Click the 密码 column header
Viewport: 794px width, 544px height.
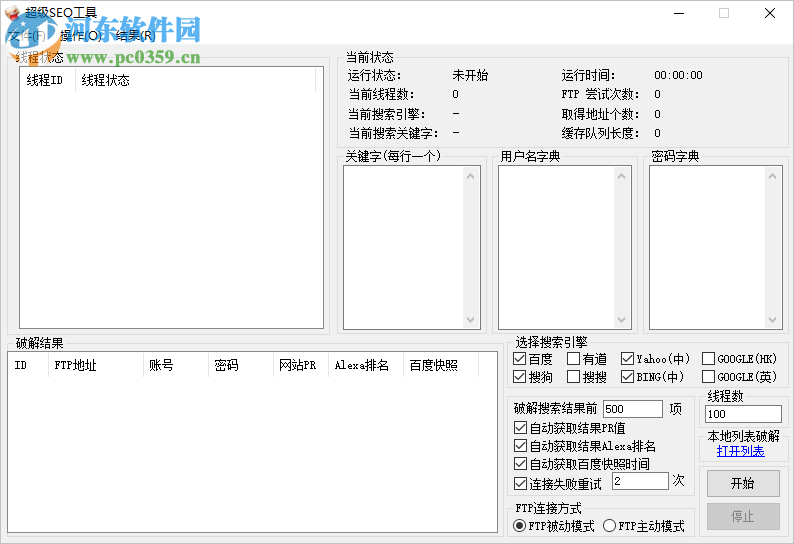coord(241,365)
